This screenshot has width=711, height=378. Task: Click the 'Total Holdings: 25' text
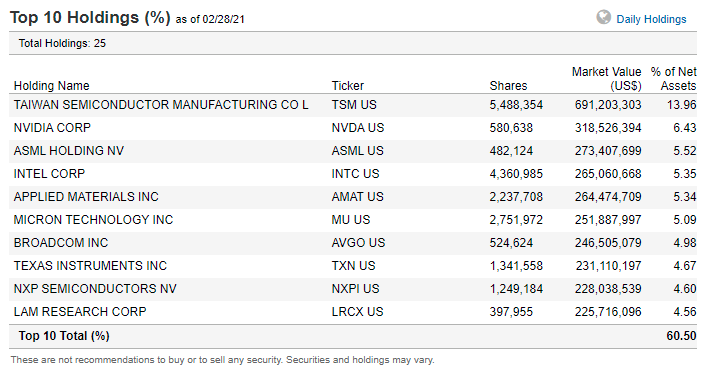[x=62, y=44]
